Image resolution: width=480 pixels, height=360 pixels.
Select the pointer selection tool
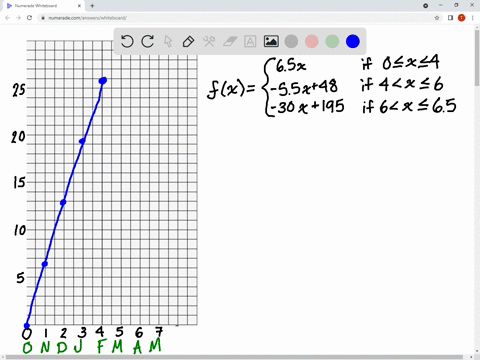click(168, 42)
